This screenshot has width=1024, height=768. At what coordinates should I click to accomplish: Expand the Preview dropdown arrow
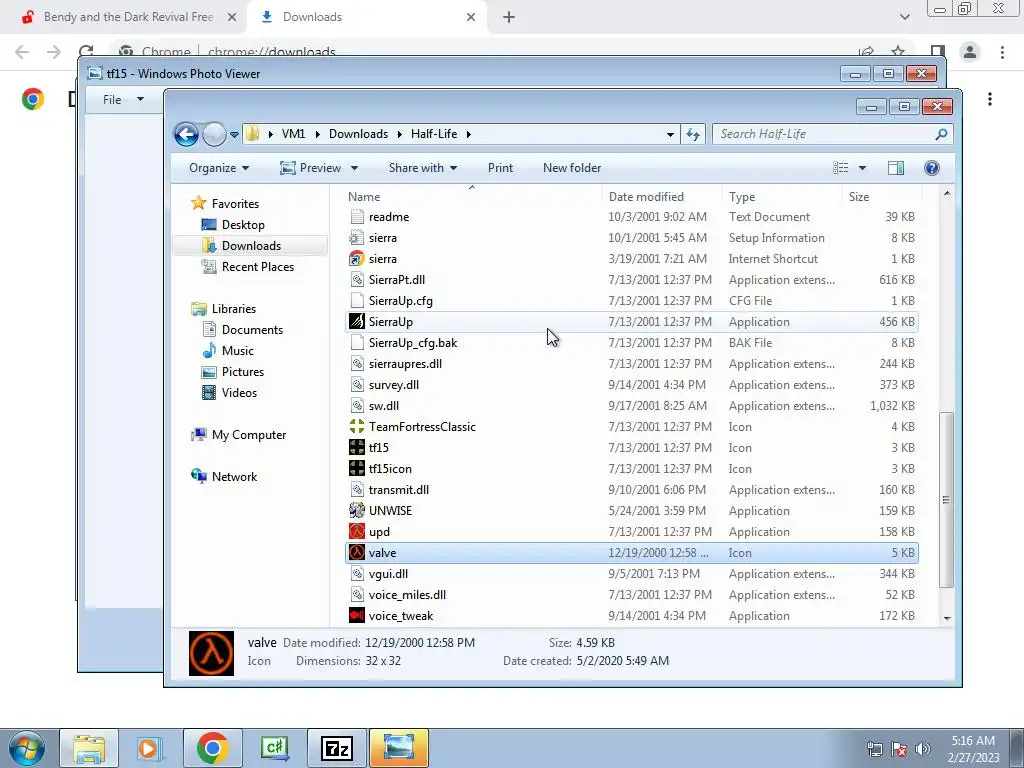click(354, 168)
